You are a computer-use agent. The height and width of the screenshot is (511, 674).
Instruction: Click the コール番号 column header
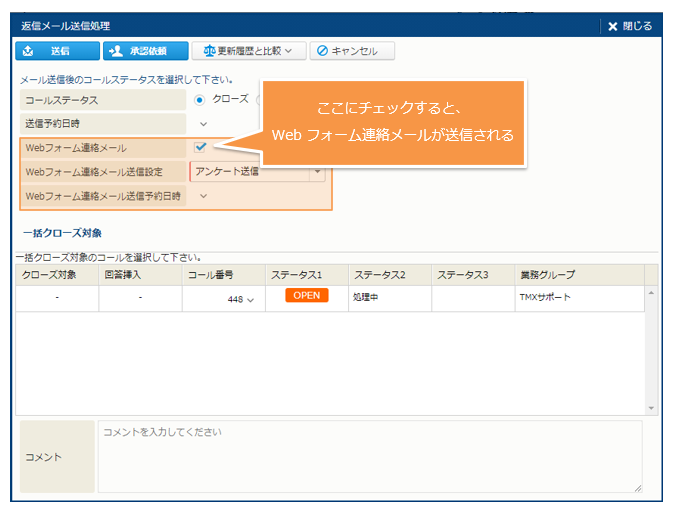[222, 275]
